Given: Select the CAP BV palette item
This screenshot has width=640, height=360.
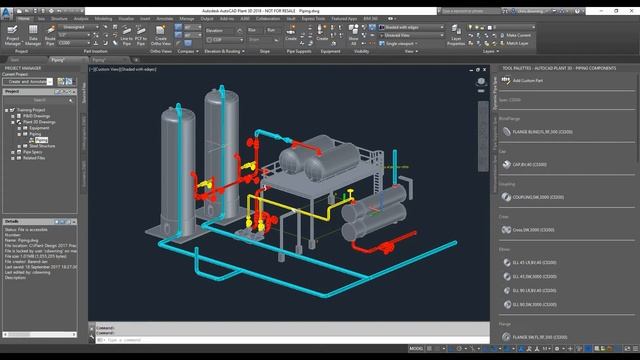Looking at the screenshot, I should click(525, 164).
